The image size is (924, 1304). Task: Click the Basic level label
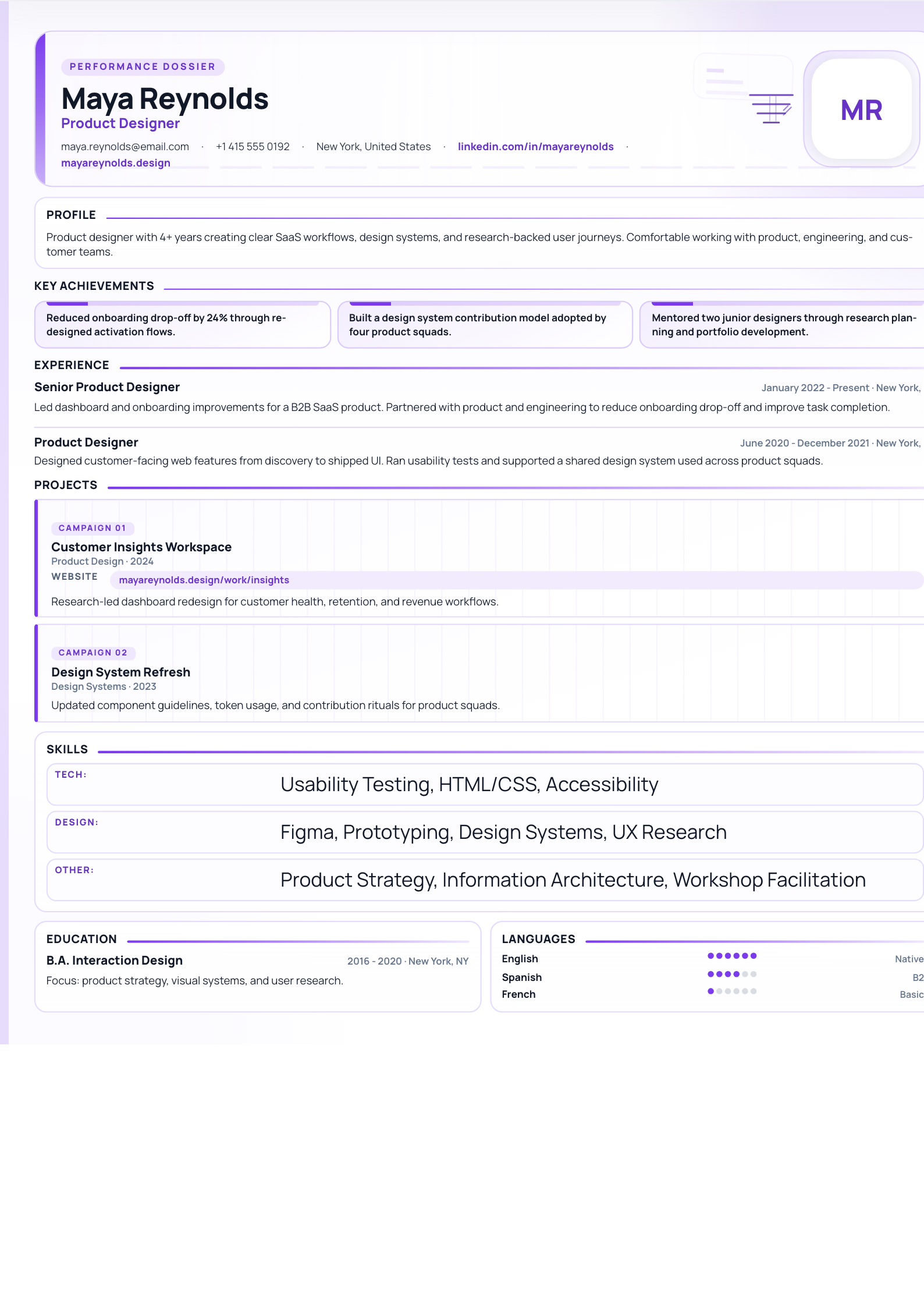click(911, 995)
